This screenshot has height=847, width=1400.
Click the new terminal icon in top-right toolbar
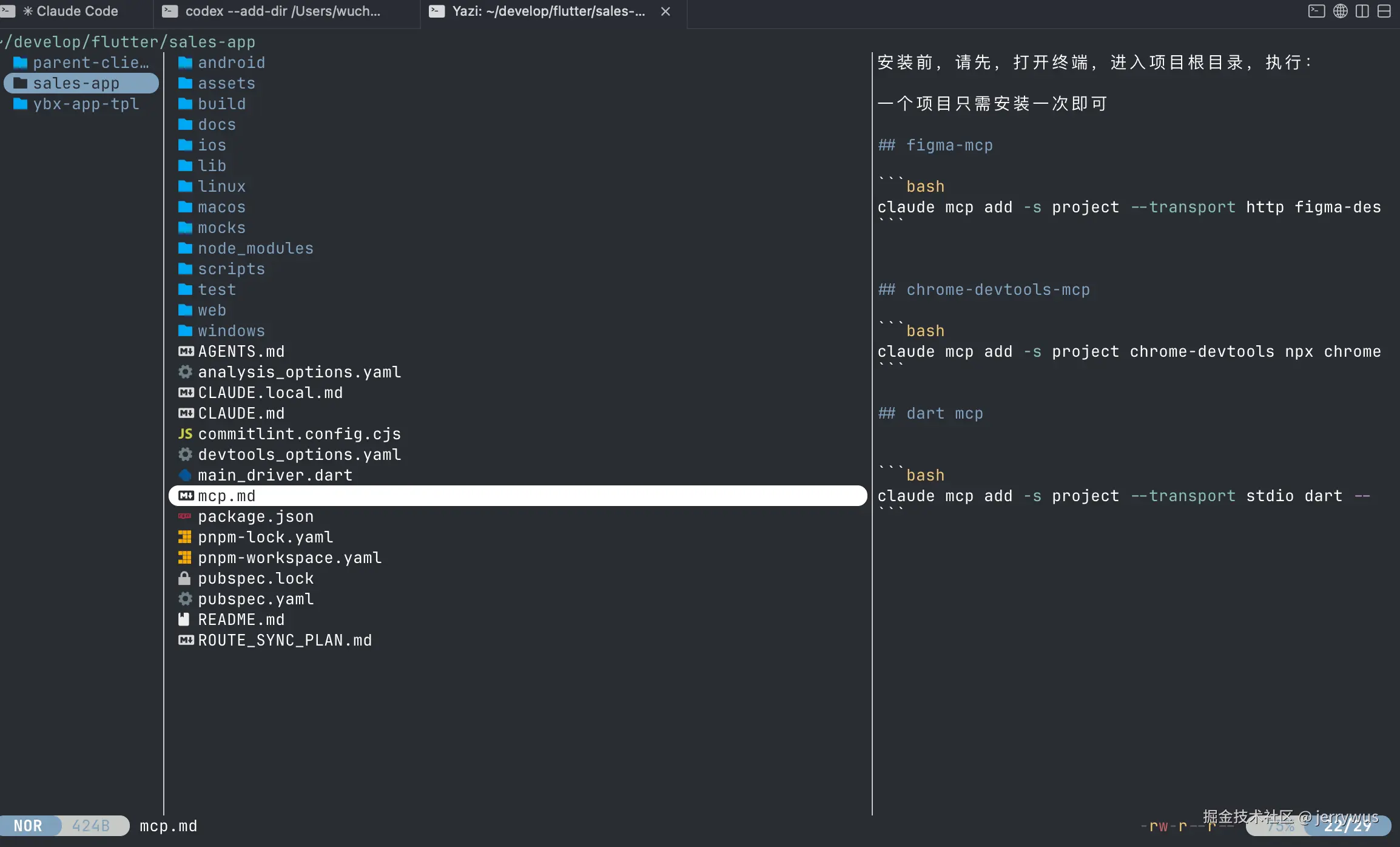(x=1316, y=12)
